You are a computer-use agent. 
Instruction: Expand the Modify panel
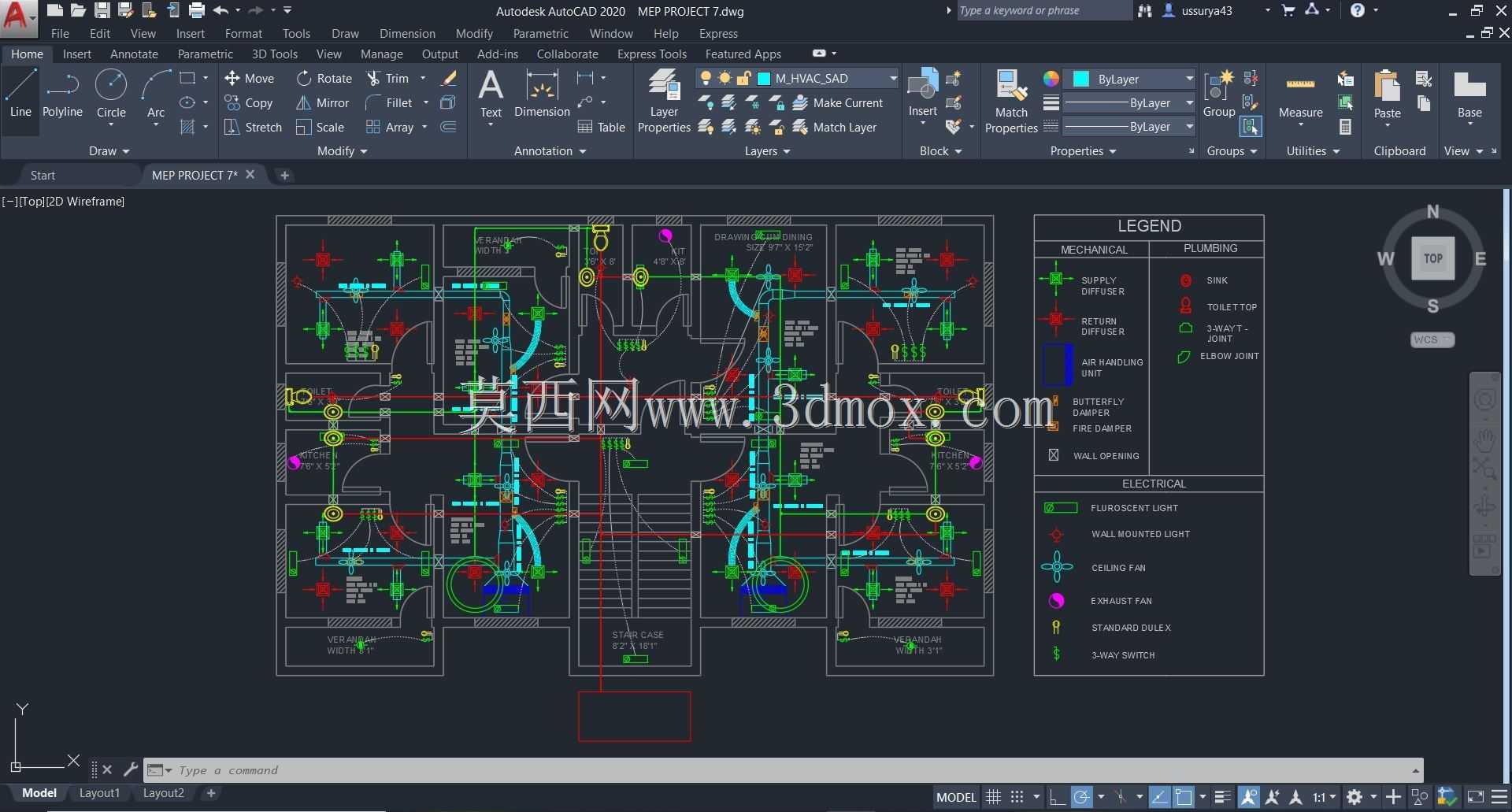(343, 150)
